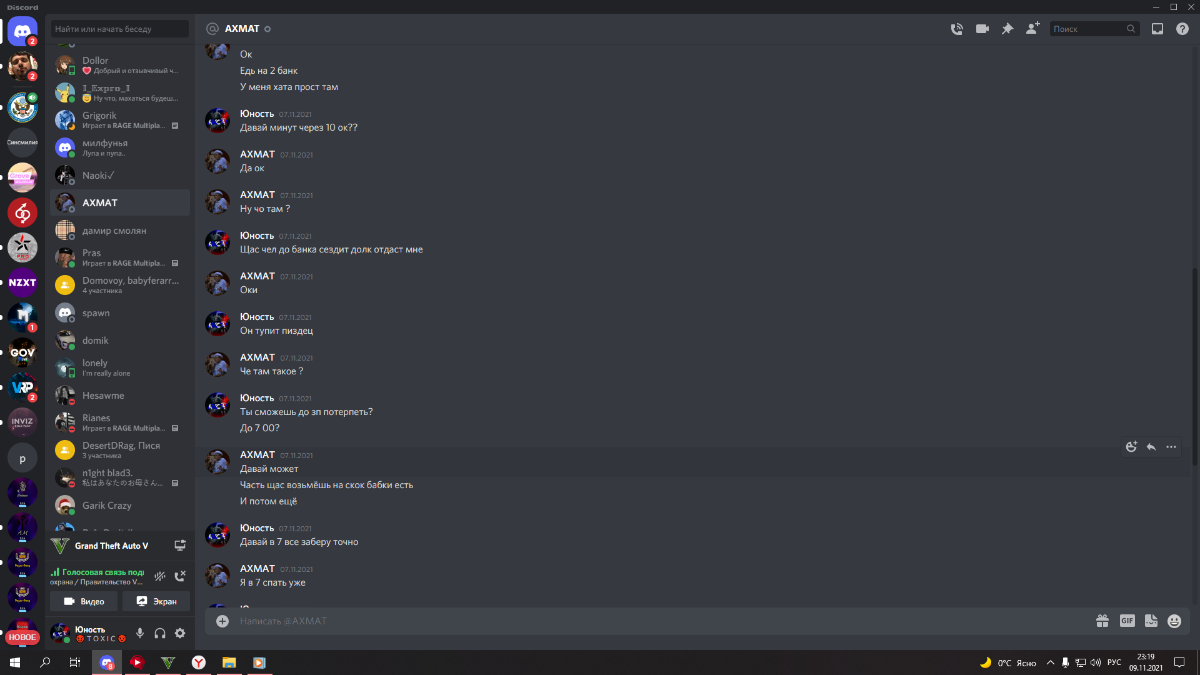Toggle microphone mute
The image size is (1200, 675).
[140, 633]
